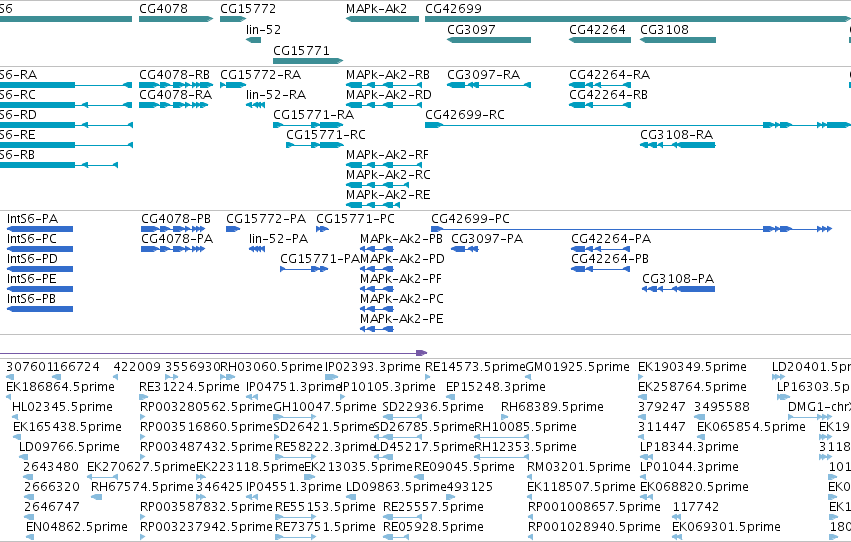Viewport: 851px width, 542px height.
Task: Click transcript MAPk-Ak2-RB
Action: click(384, 85)
